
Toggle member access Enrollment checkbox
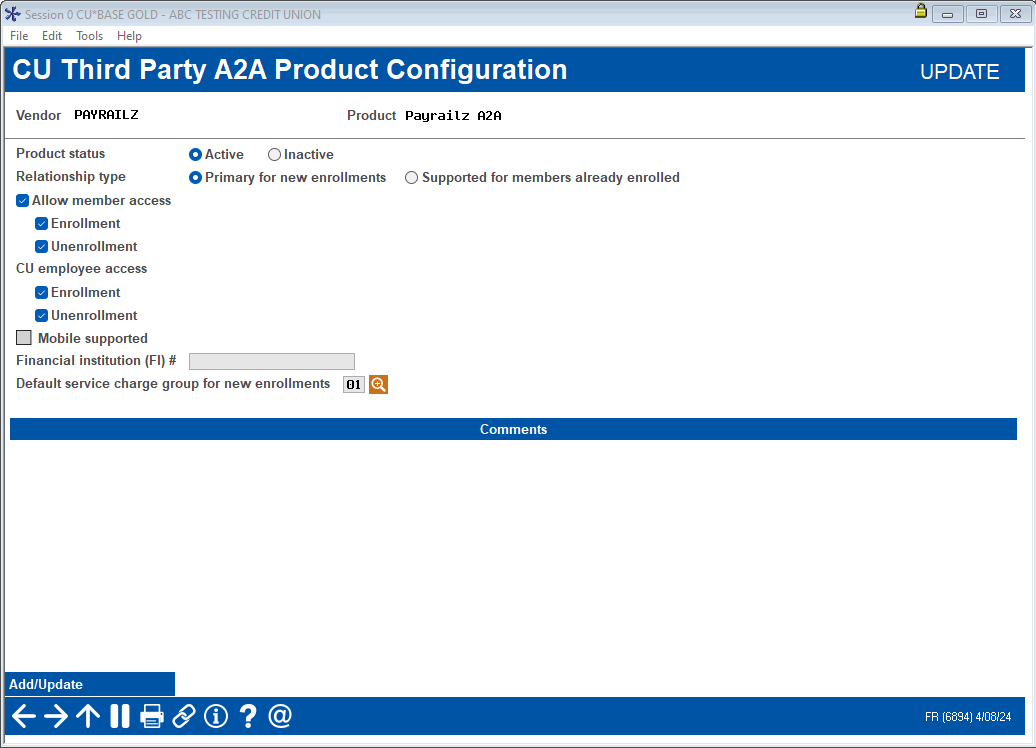42,223
